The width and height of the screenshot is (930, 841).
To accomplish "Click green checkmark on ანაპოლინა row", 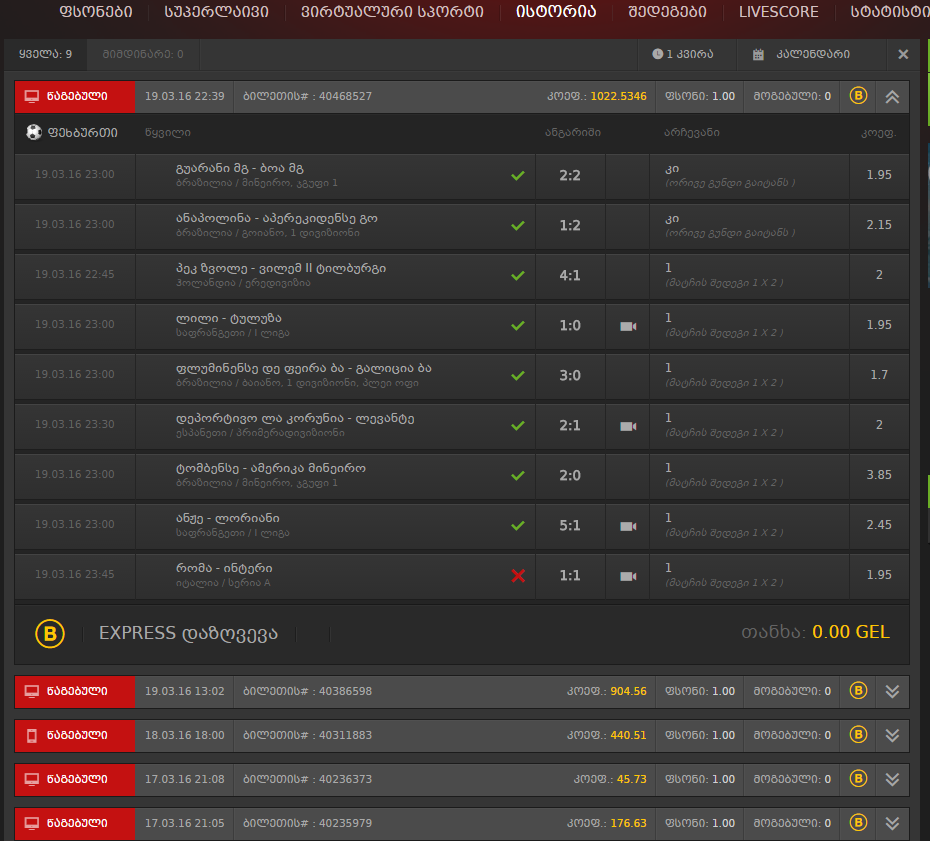I will pyautogui.click(x=518, y=225).
